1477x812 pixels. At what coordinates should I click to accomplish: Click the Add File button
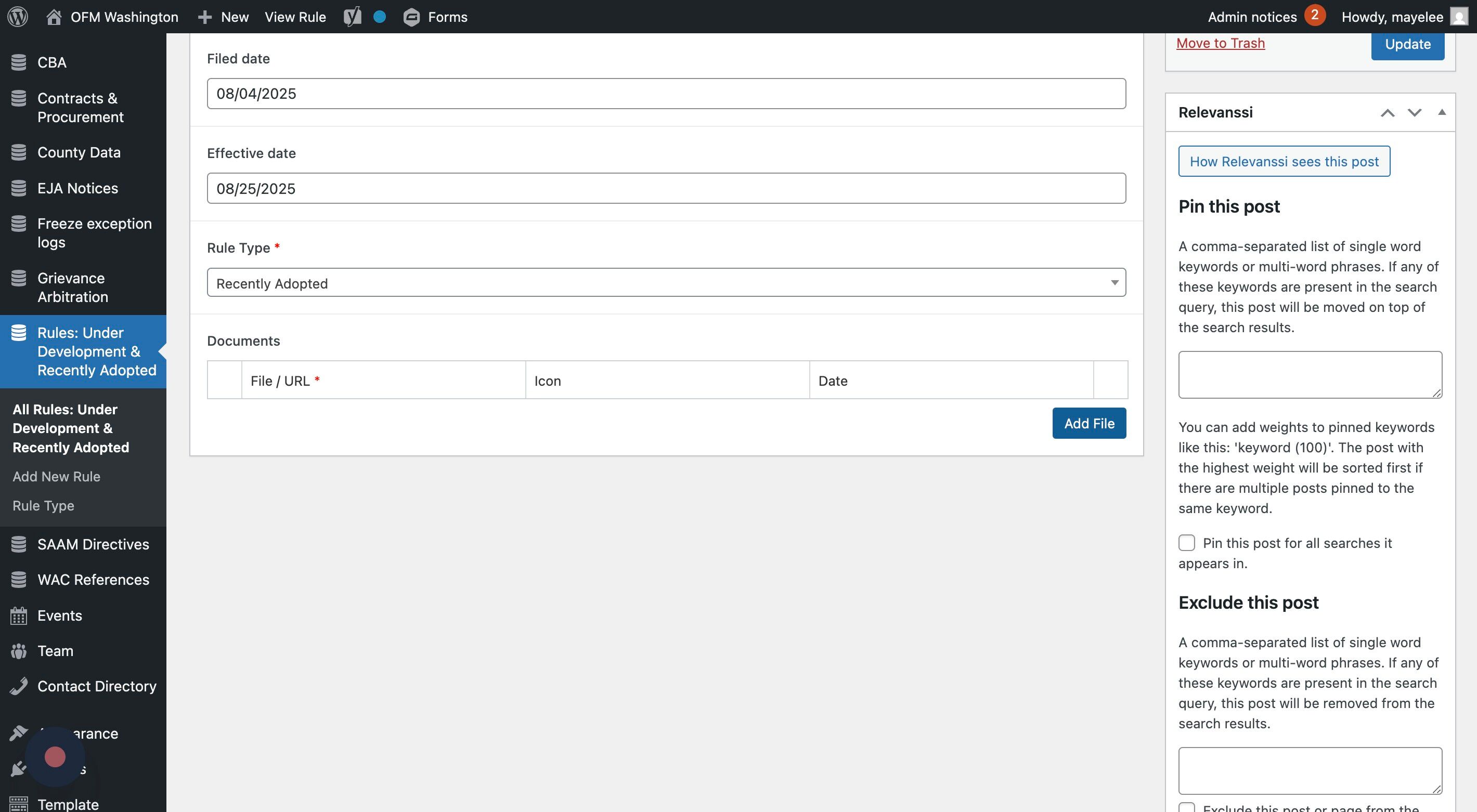[x=1089, y=424]
